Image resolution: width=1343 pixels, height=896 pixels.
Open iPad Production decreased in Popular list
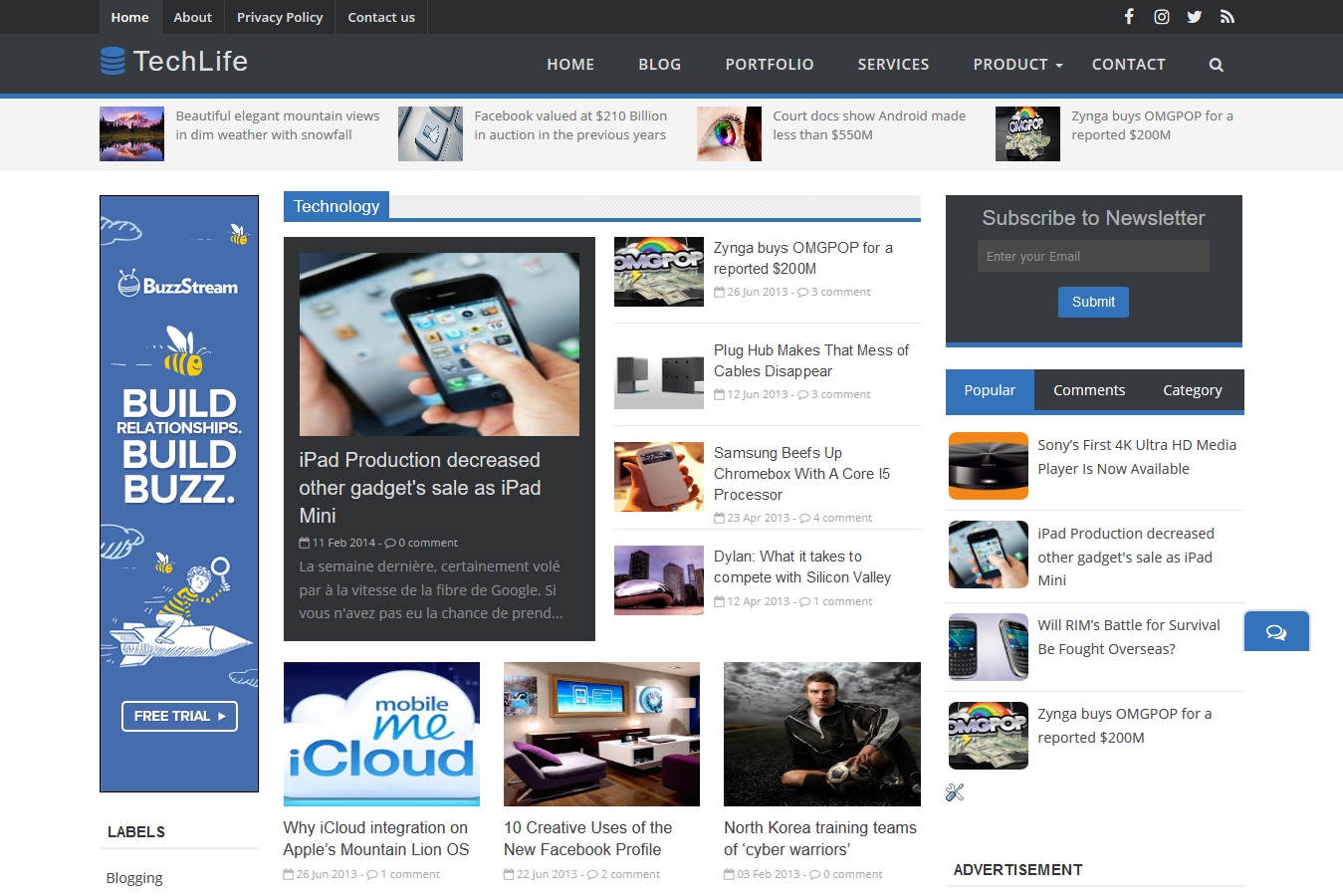coord(1126,557)
